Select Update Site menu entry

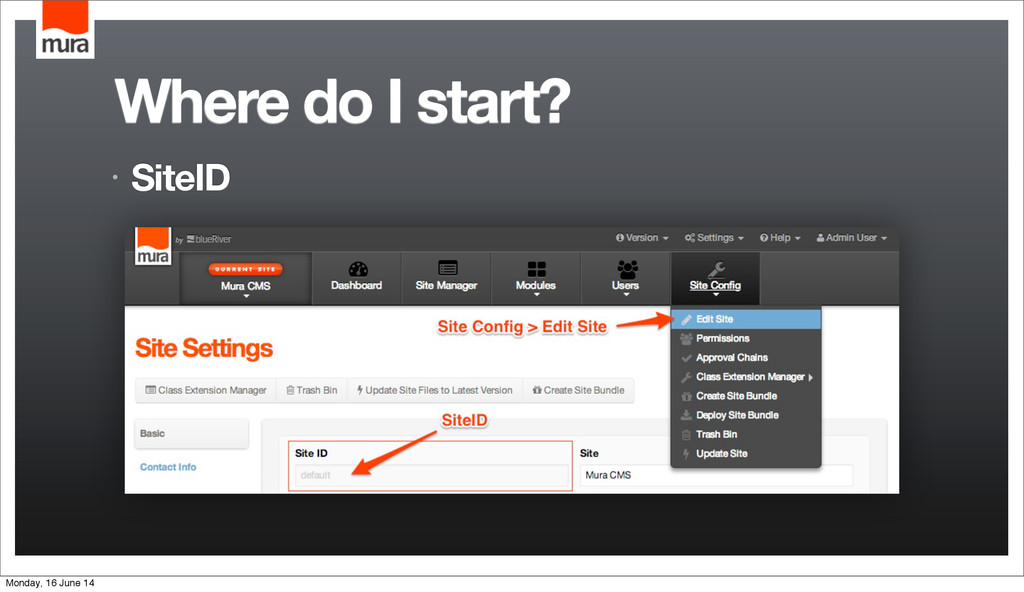[x=746, y=453]
